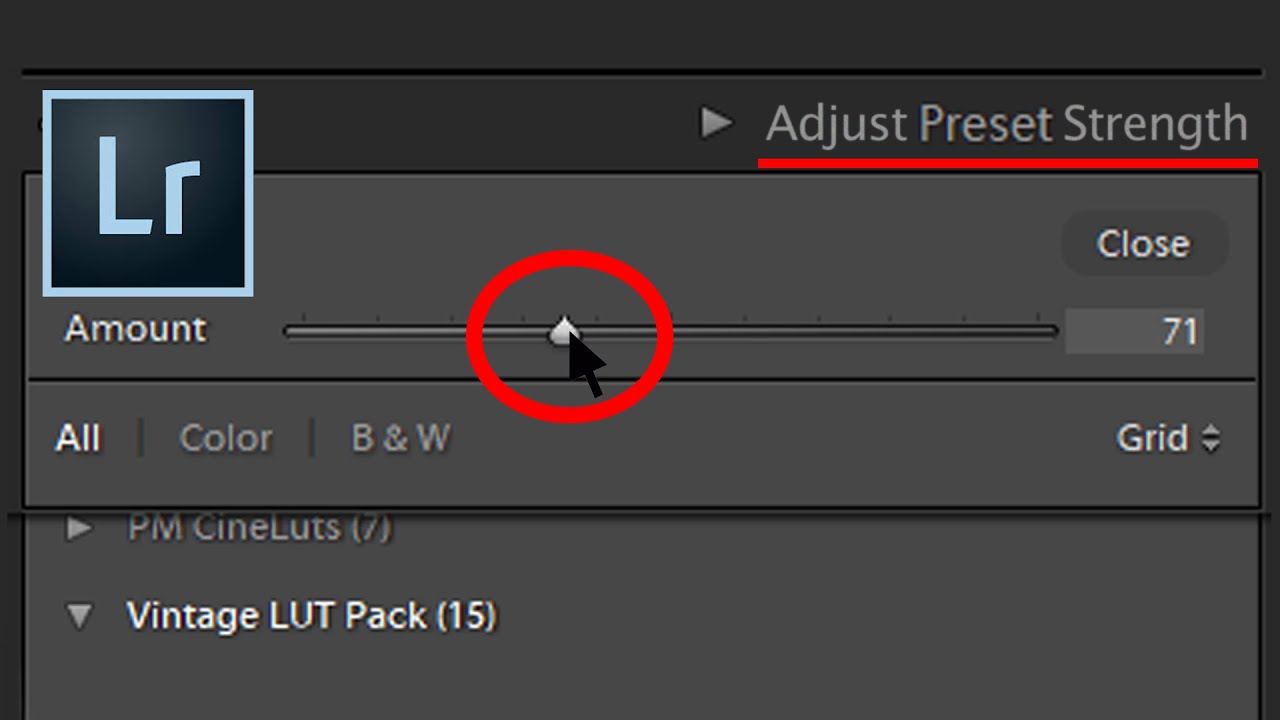Filter presets by Color
Image resolution: width=1280 pixels, height=720 pixels.
tap(226, 438)
